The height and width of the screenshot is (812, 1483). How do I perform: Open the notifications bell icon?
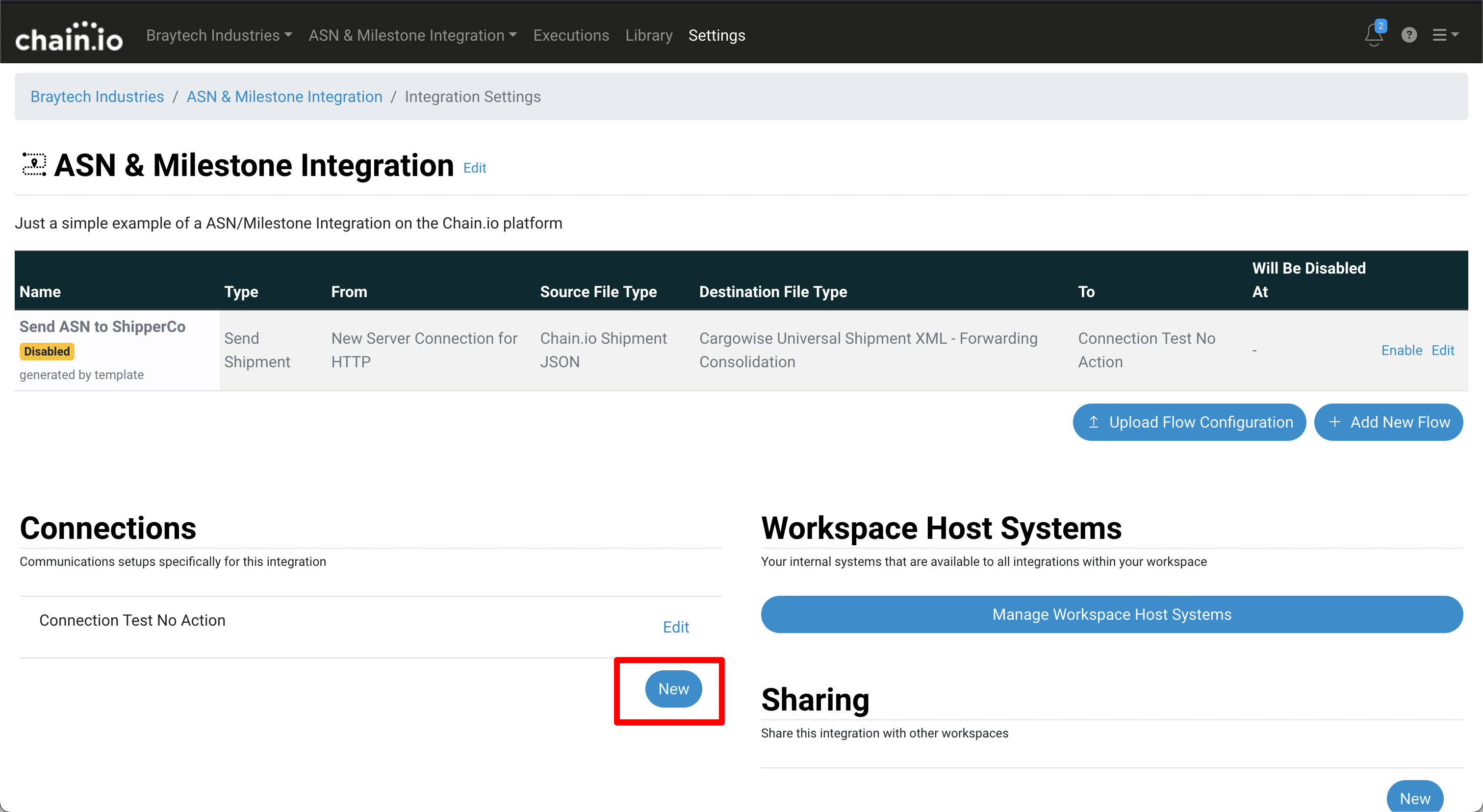(1374, 34)
